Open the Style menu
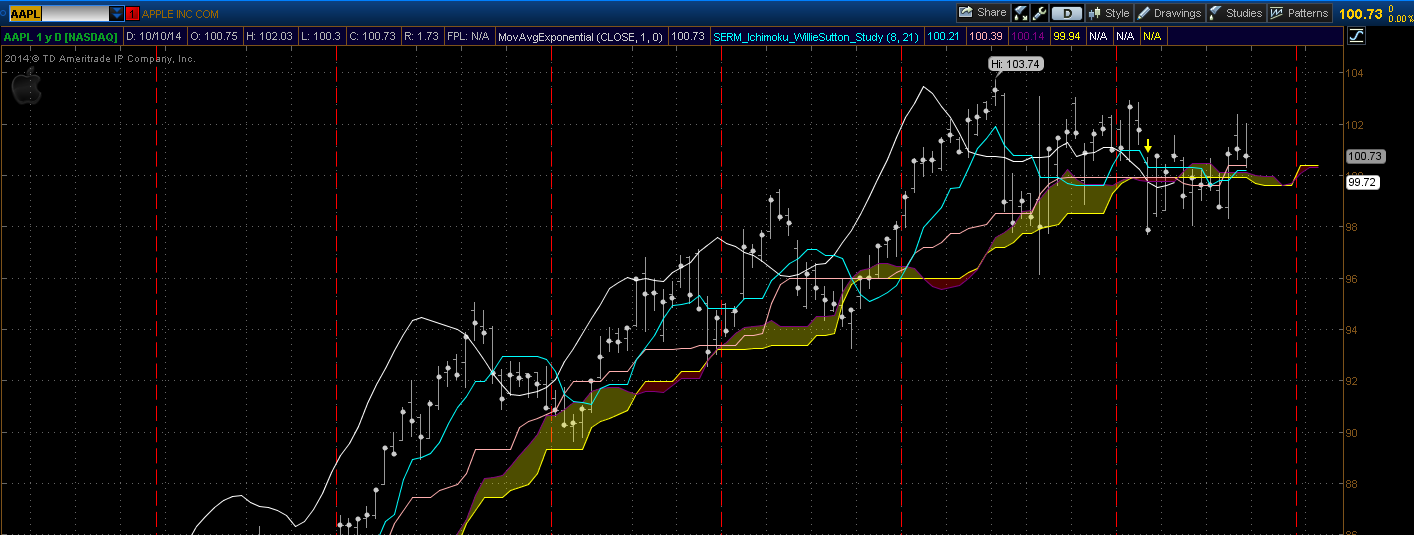 pos(1108,13)
